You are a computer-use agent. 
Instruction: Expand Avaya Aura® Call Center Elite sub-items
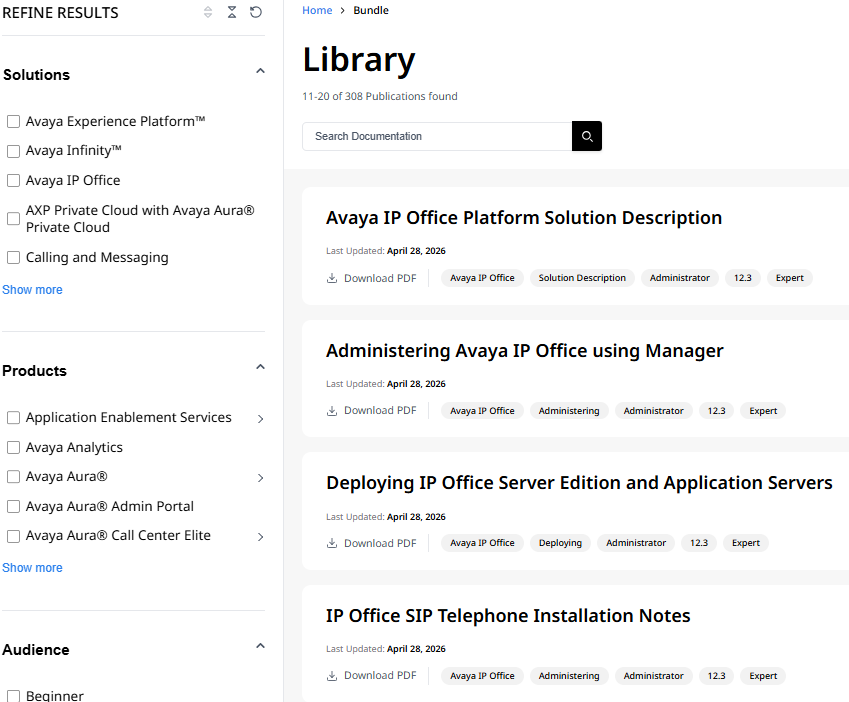tap(260, 536)
